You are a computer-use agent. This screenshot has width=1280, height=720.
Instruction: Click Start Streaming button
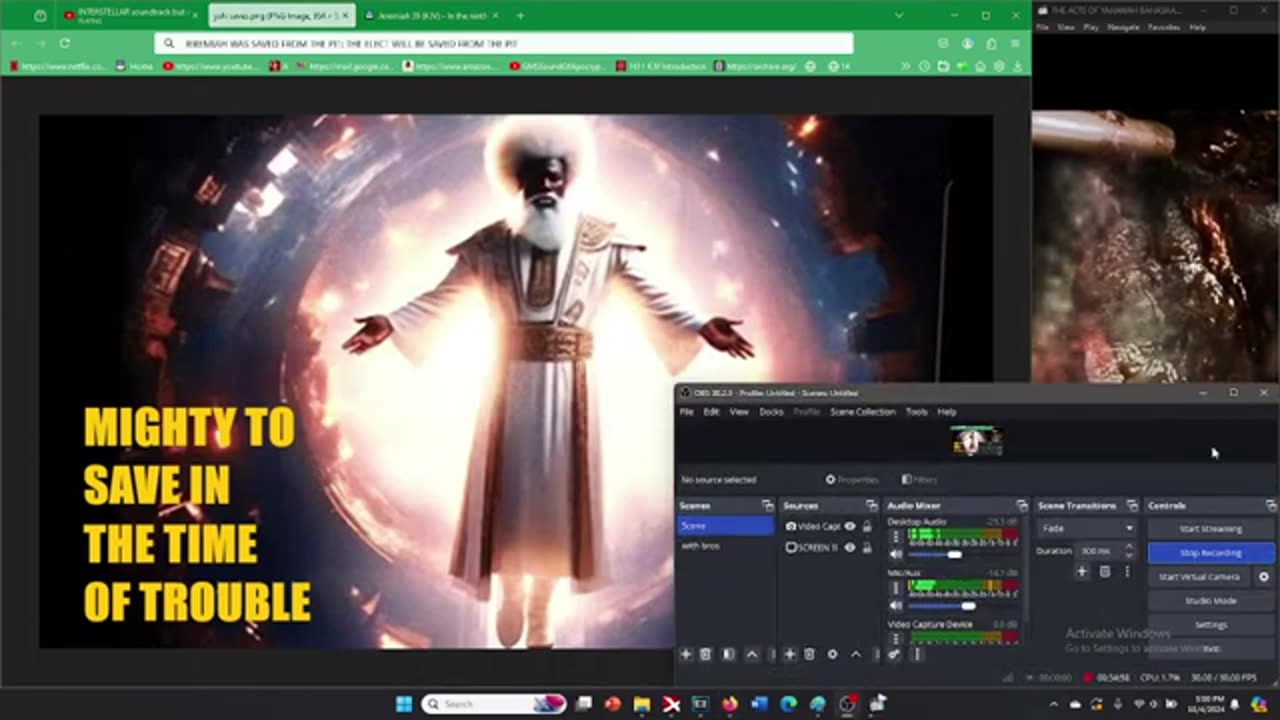pyautogui.click(x=1211, y=529)
